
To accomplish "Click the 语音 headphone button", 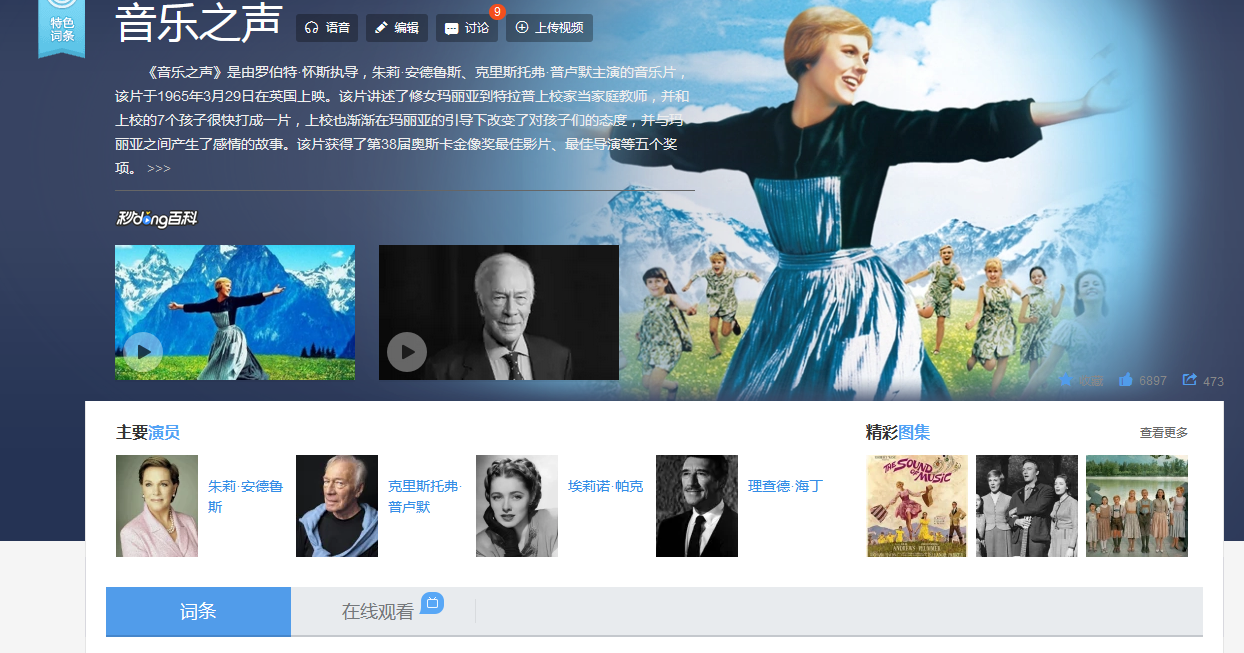I will click(x=327, y=28).
